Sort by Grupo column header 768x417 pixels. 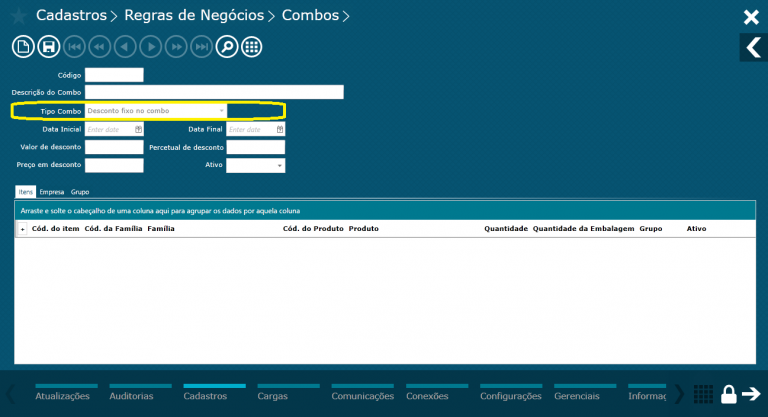650,229
